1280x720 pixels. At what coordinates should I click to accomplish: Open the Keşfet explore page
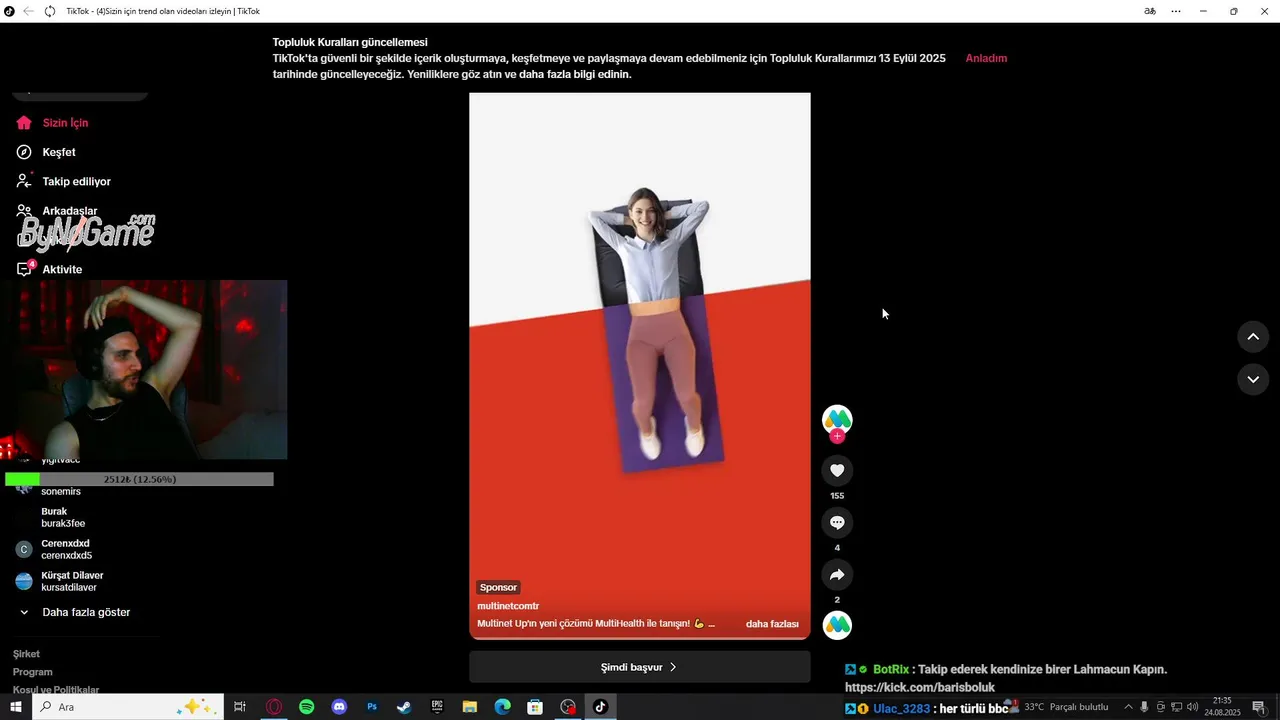(x=58, y=152)
